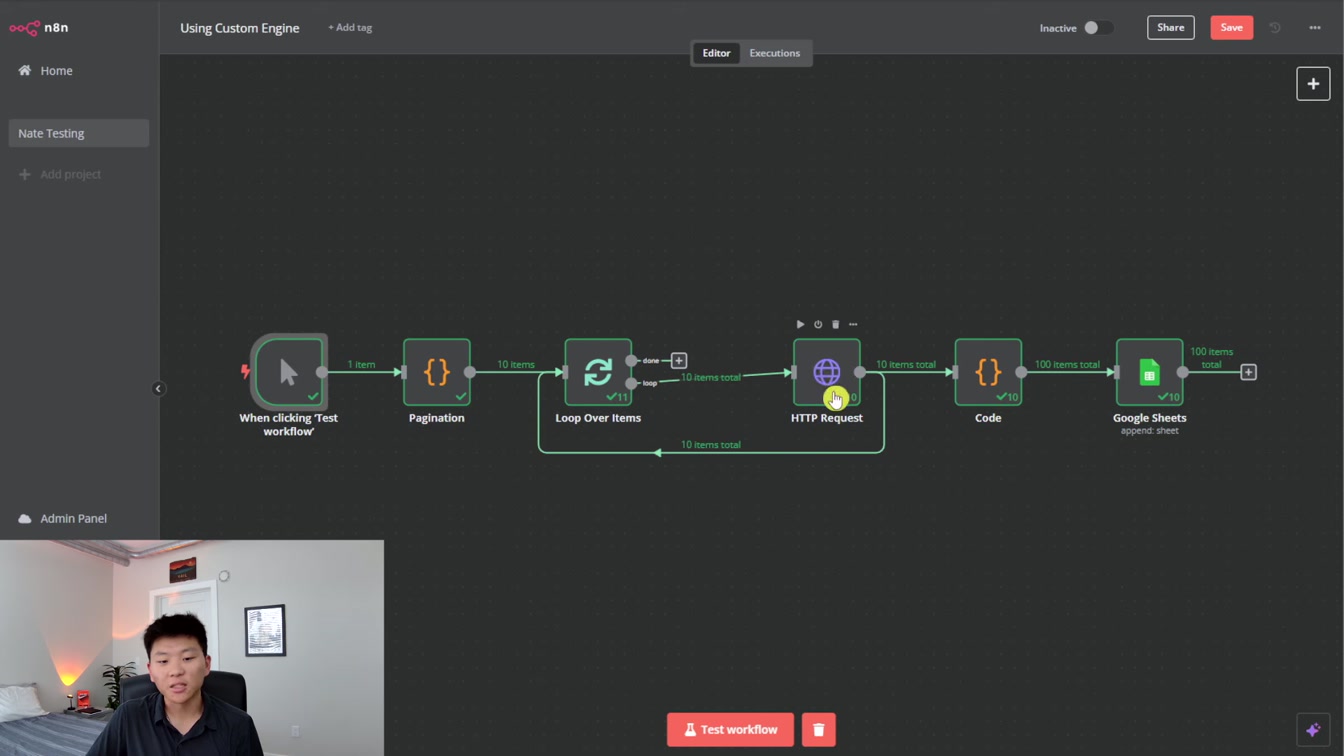The height and width of the screenshot is (756, 1344).
Task: Click the red trigger lightning bolt icon
Action: [245, 372]
